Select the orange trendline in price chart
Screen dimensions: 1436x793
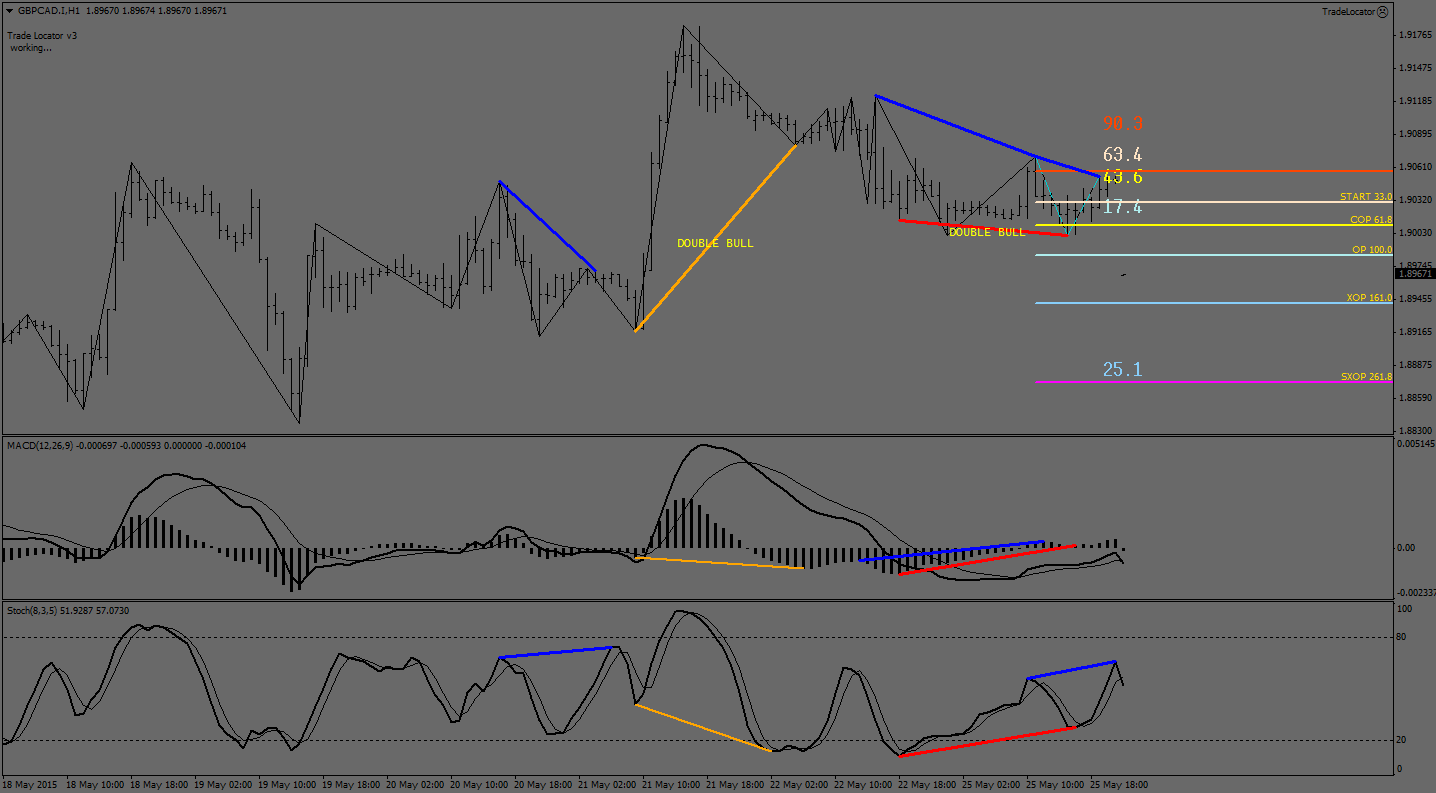tap(715, 238)
